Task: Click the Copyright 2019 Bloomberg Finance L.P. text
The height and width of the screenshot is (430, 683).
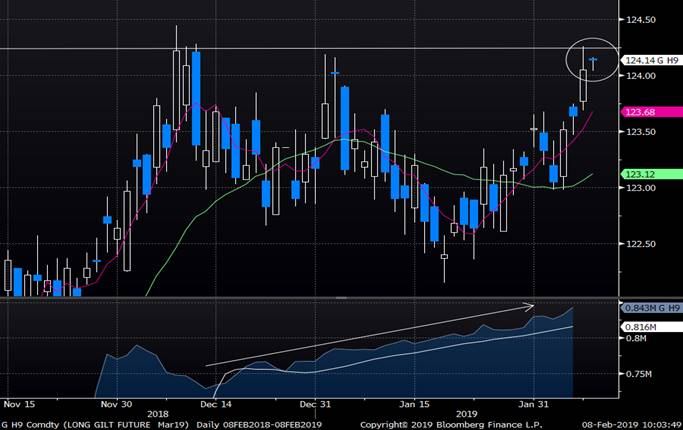Action: (451, 425)
